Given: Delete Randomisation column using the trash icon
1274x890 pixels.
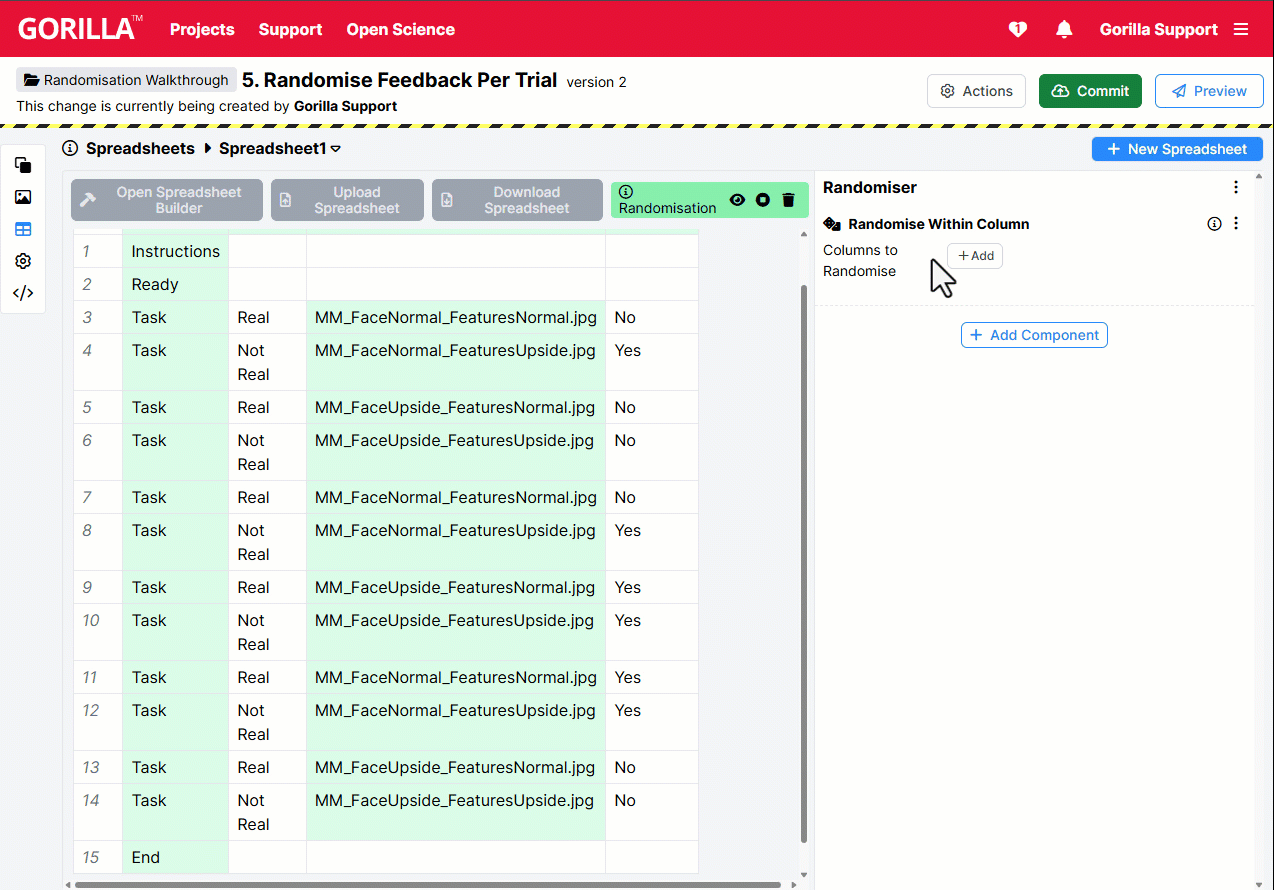Looking at the screenshot, I should pyautogui.click(x=788, y=200).
